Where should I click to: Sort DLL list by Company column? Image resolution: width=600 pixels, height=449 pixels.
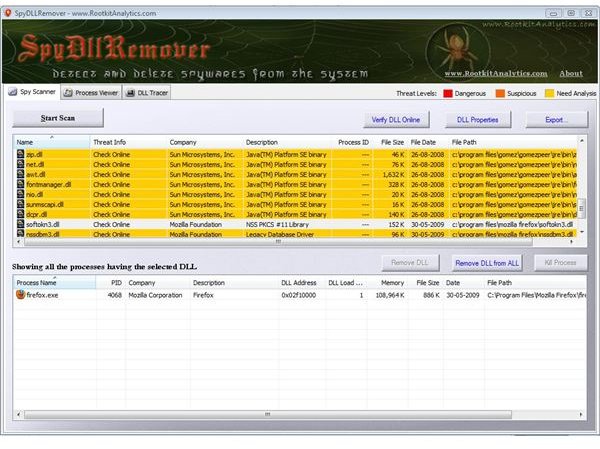click(x=205, y=142)
